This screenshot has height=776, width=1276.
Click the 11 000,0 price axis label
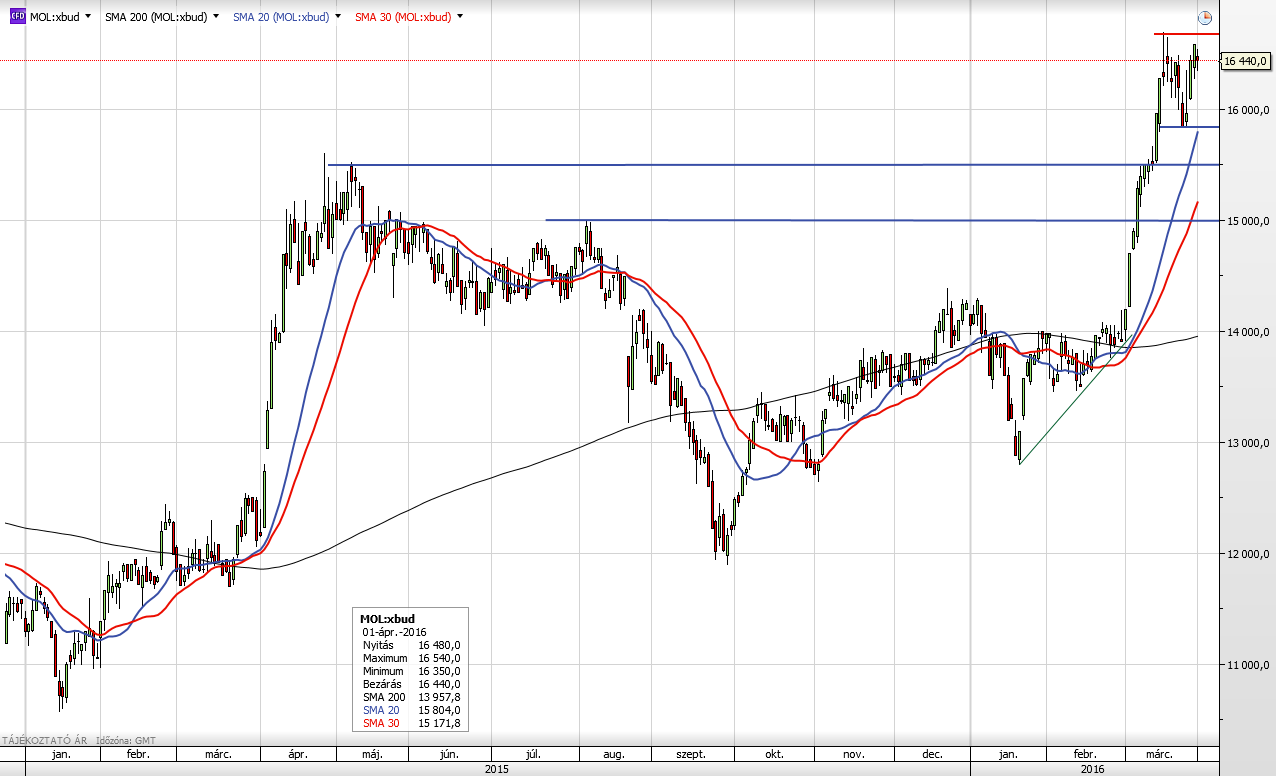pos(1246,665)
